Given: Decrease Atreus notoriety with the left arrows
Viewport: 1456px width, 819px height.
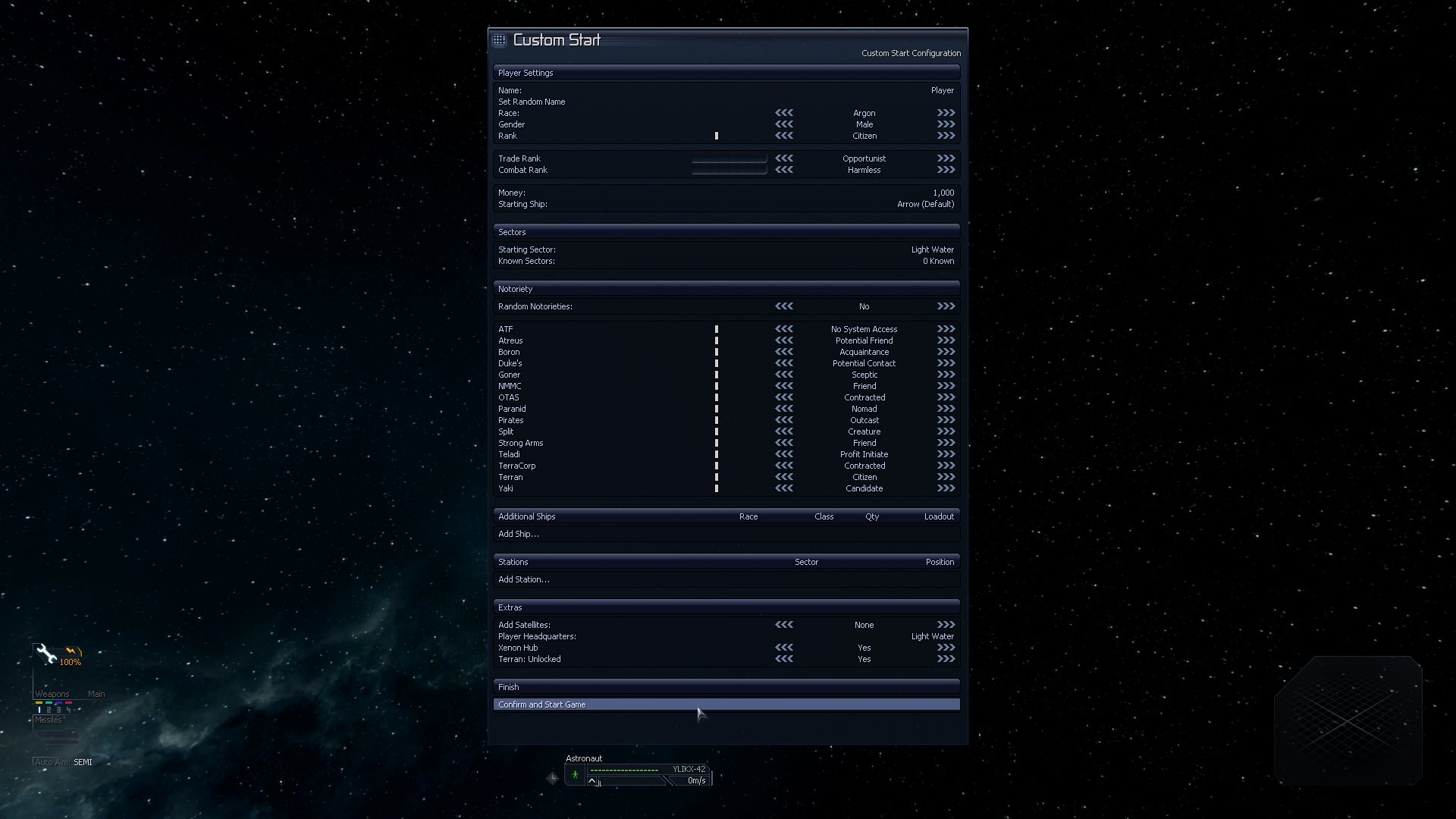Looking at the screenshot, I should [x=784, y=340].
